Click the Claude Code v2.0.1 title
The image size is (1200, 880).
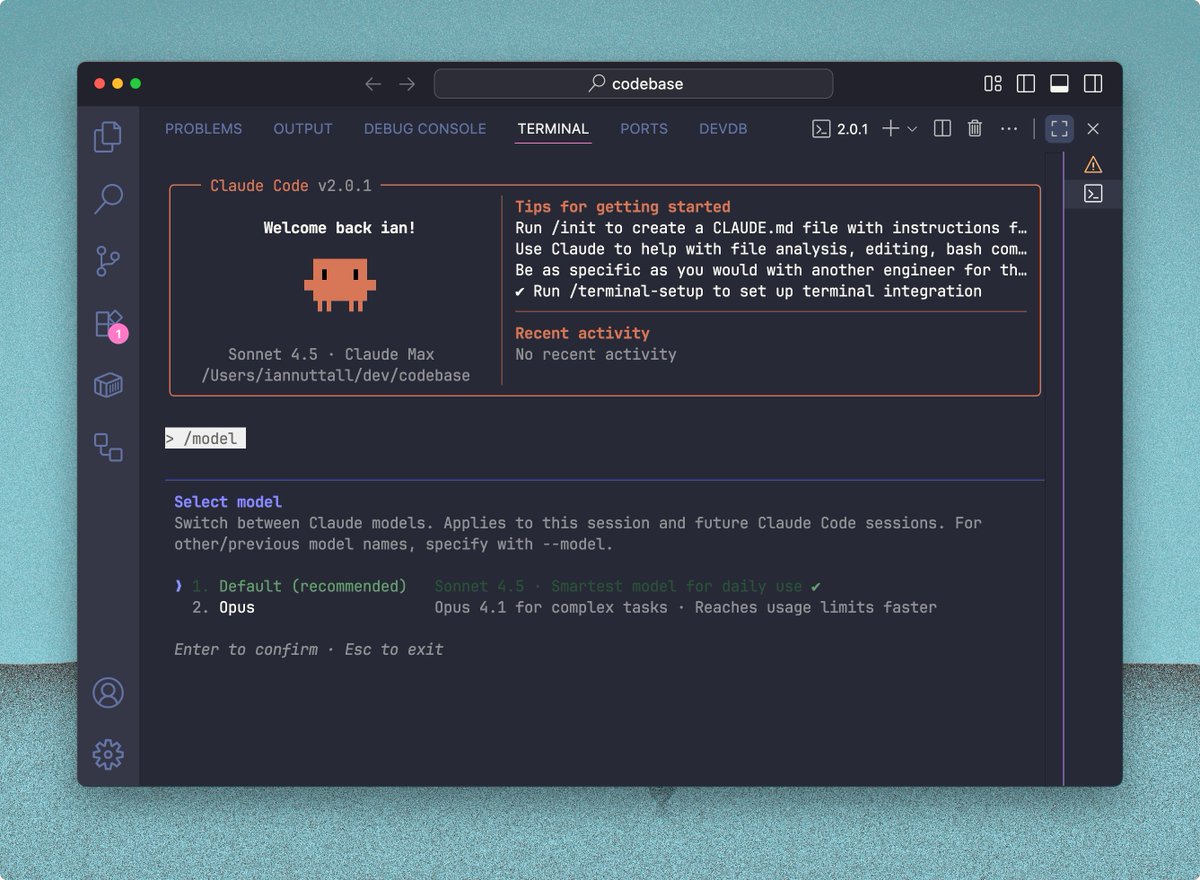click(x=291, y=186)
